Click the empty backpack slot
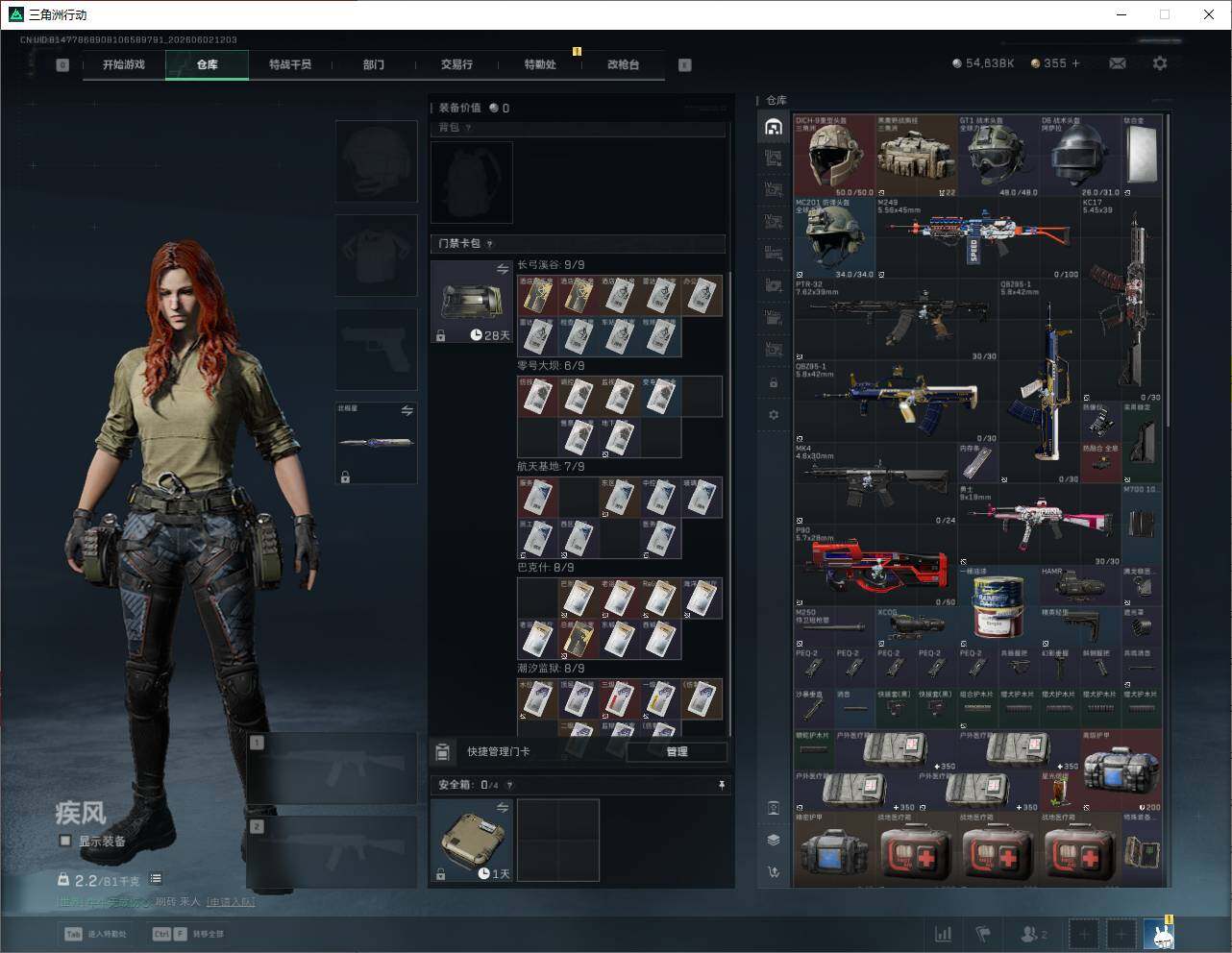The height and width of the screenshot is (953, 1232). point(471,183)
